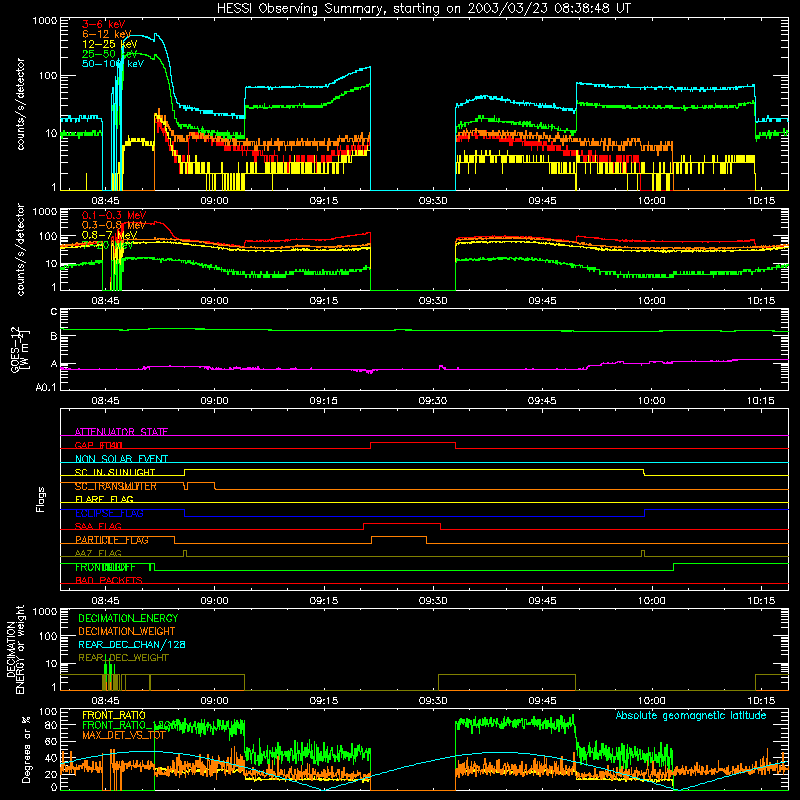
Task: Click the 09:15 tick label under the MeV panel
Action: click(x=323, y=301)
